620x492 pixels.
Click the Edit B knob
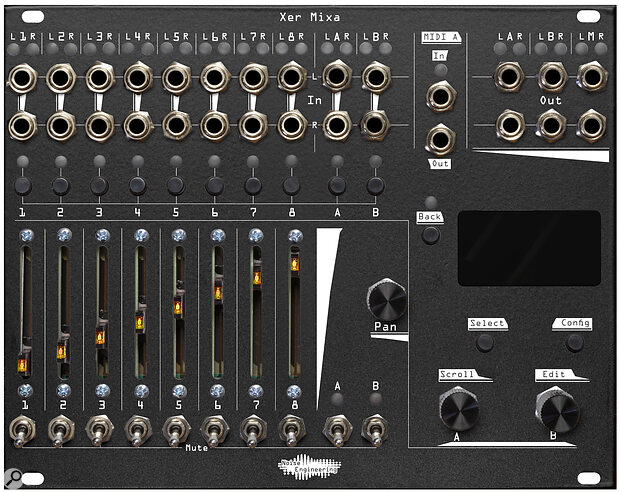[x=557, y=409]
